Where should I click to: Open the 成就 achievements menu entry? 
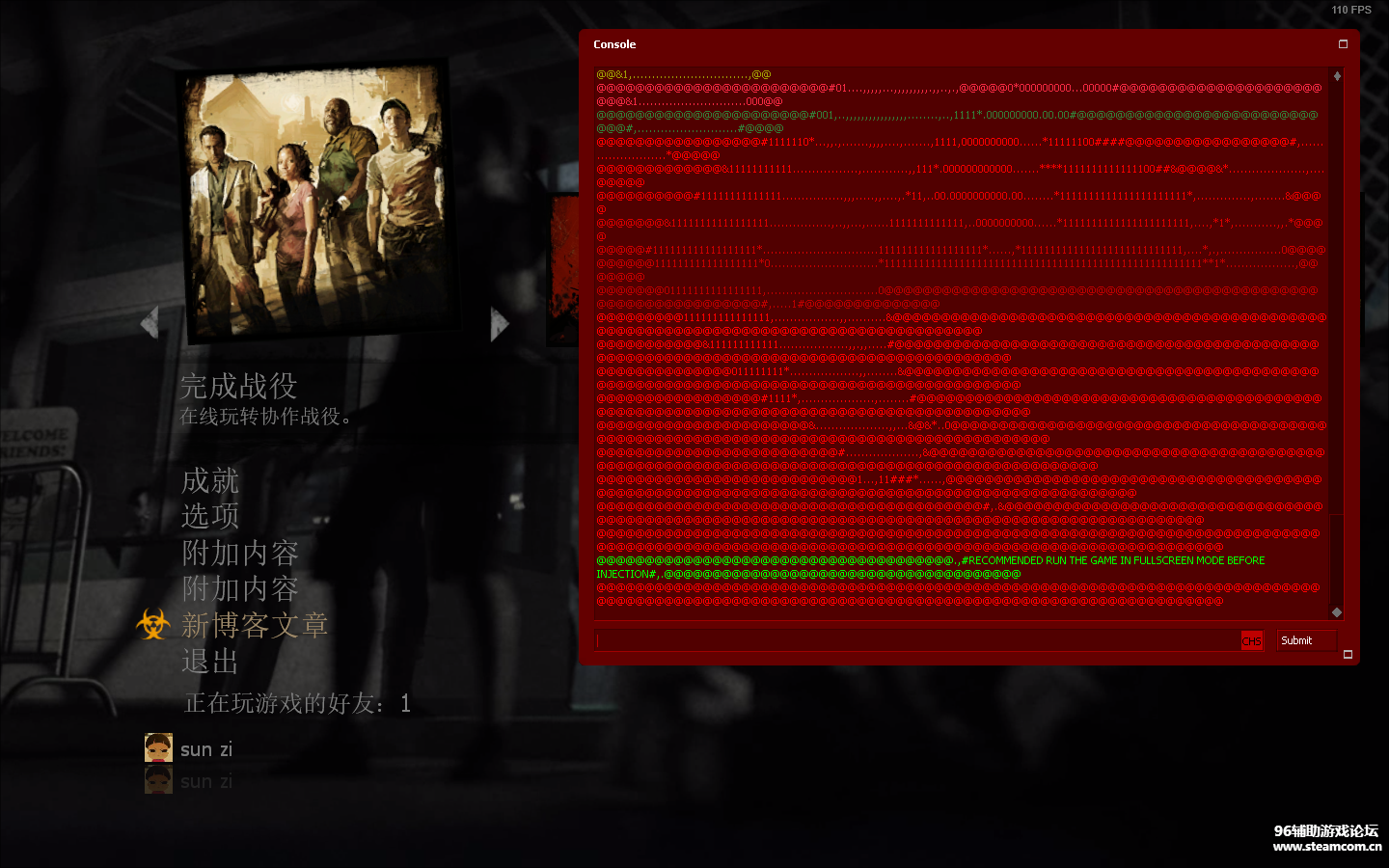209,481
